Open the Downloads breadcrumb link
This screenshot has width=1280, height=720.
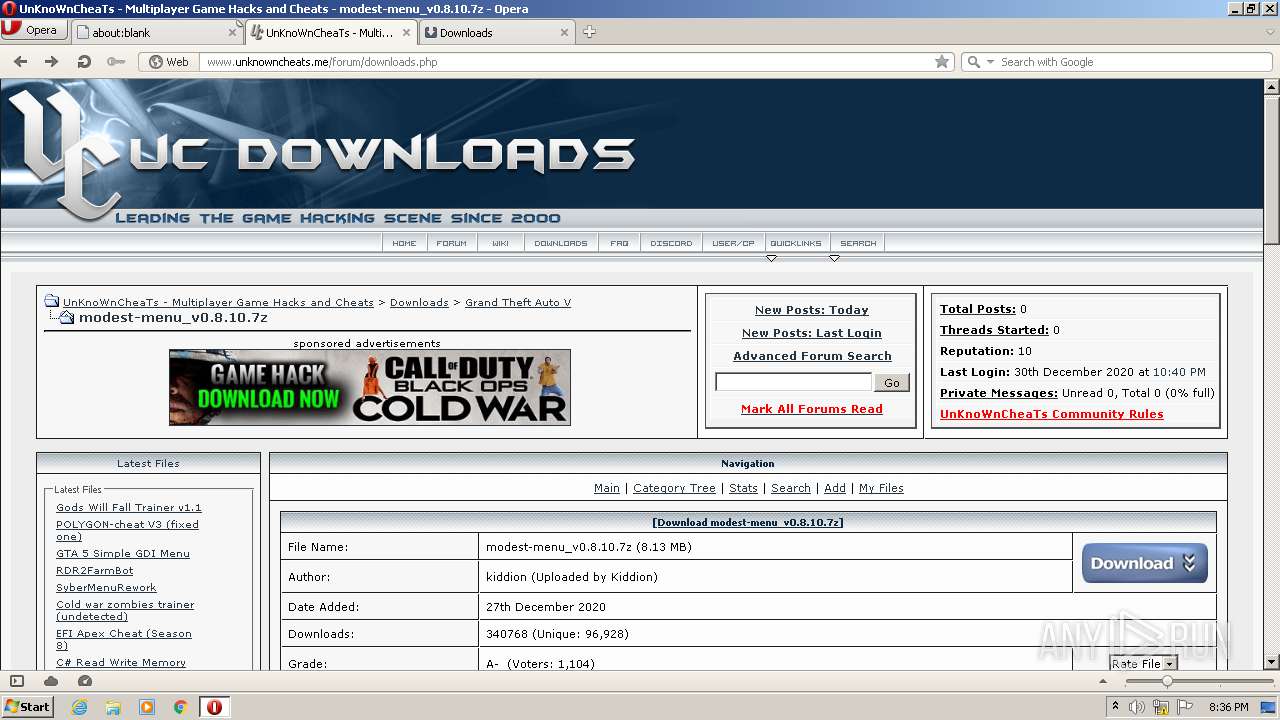pyautogui.click(x=419, y=302)
